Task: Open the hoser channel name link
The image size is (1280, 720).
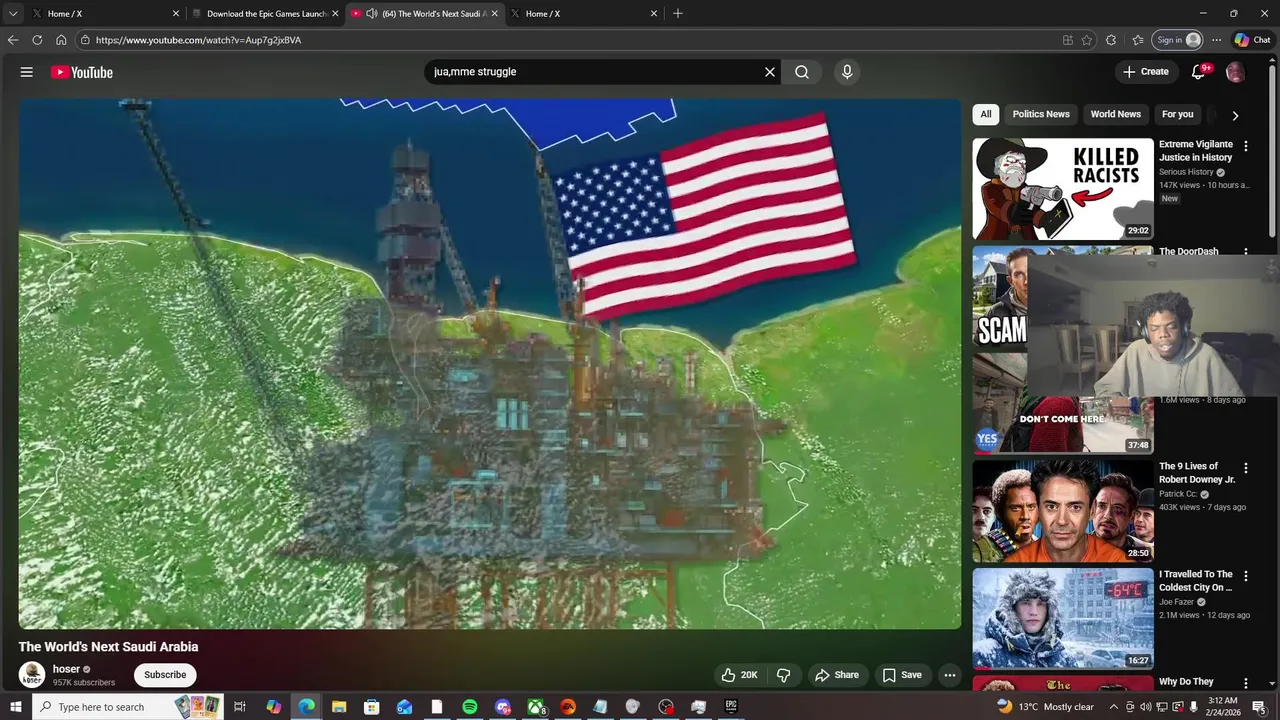Action: [66, 669]
